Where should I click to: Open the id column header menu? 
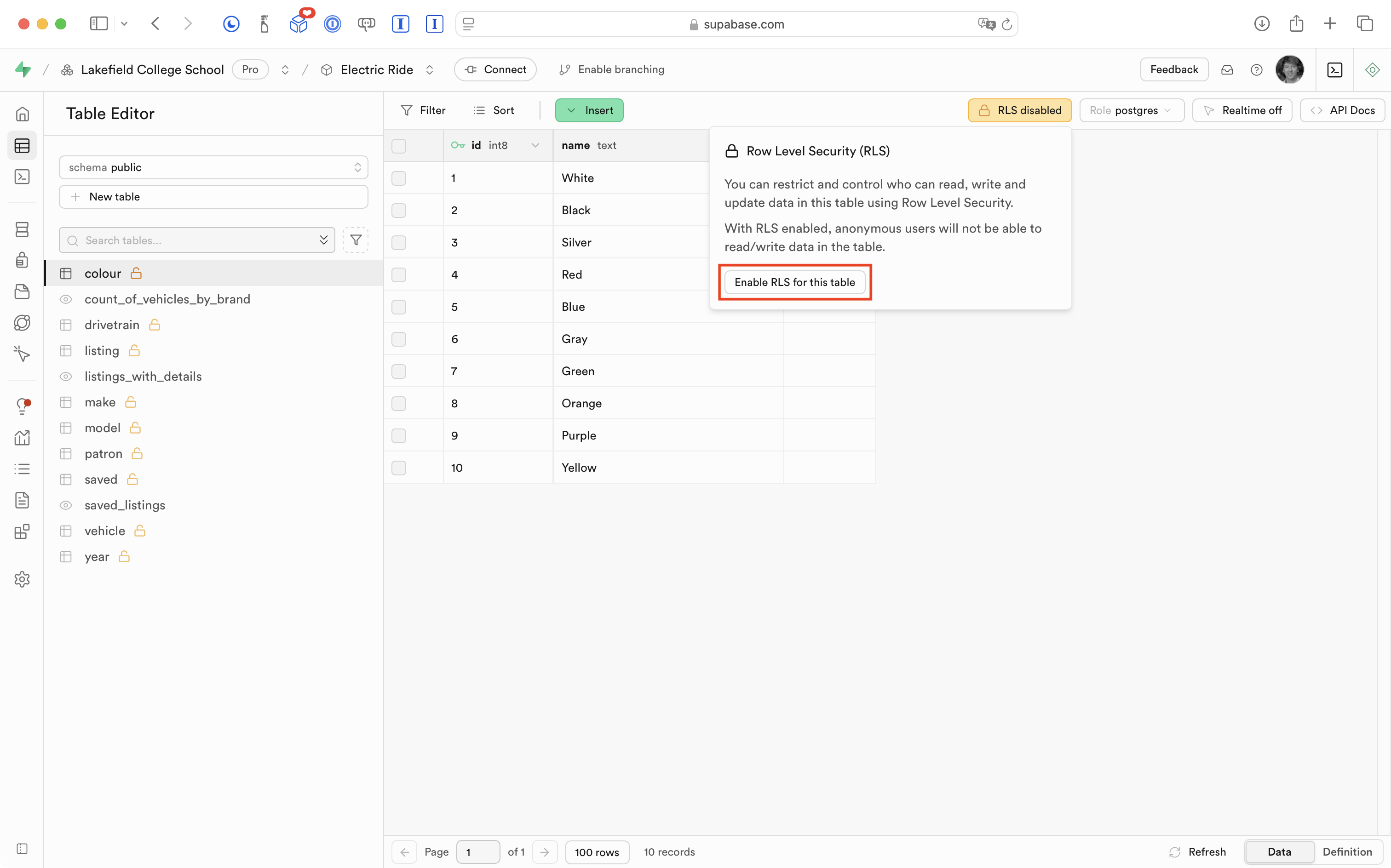[x=535, y=145]
